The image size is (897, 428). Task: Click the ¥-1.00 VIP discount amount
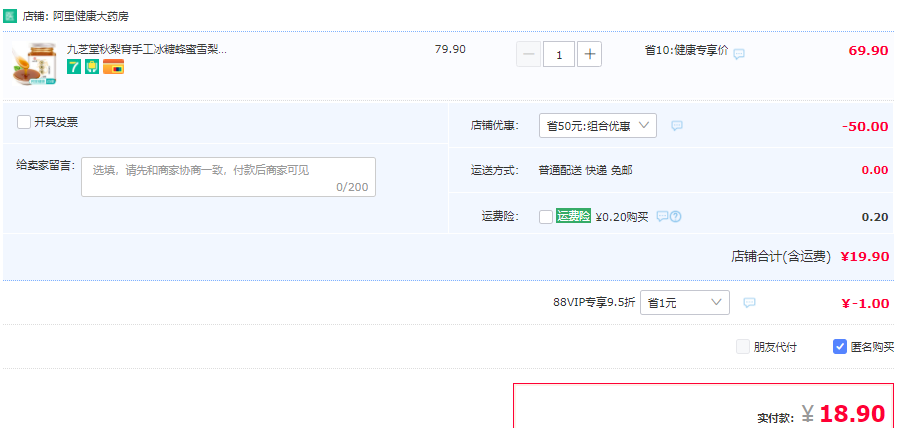point(865,304)
